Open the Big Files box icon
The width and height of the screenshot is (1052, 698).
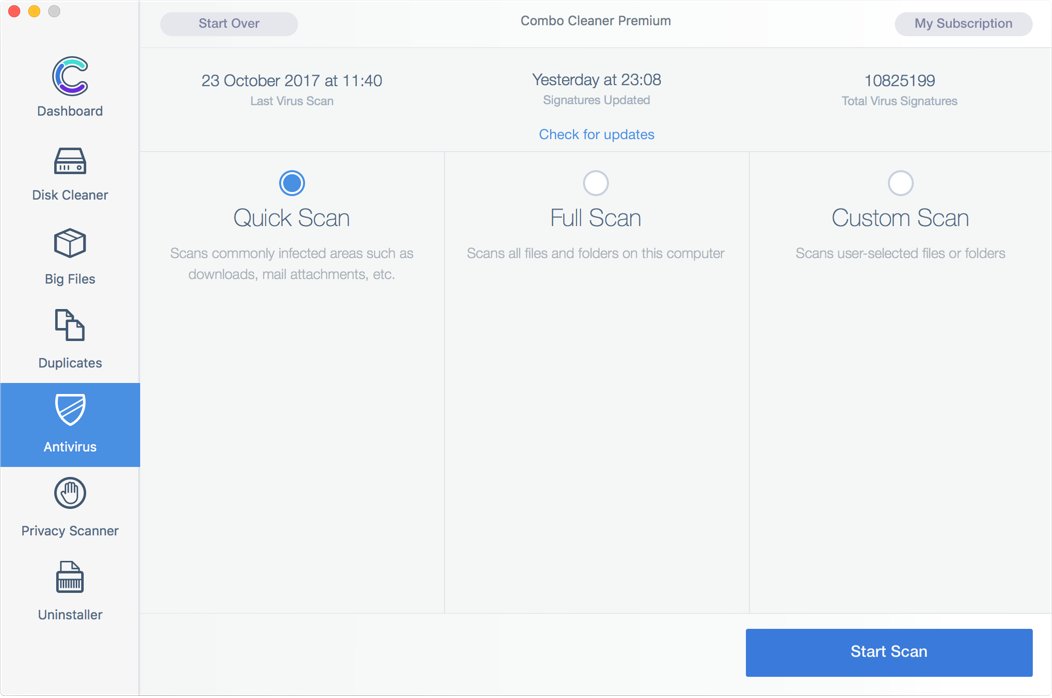pyautogui.click(x=70, y=244)
